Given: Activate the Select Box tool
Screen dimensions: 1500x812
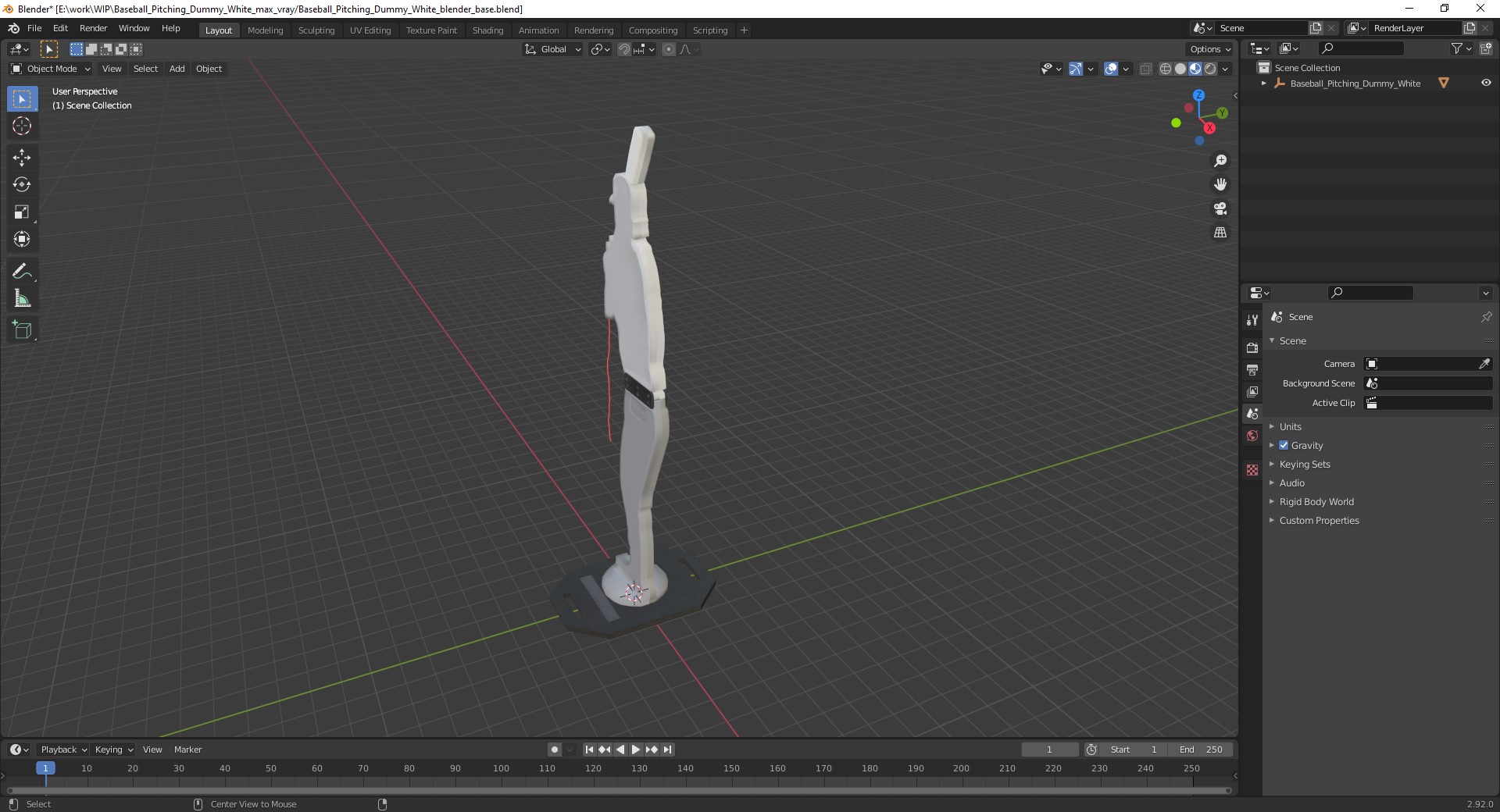Looking at the screenshot, I should point(22,99).
